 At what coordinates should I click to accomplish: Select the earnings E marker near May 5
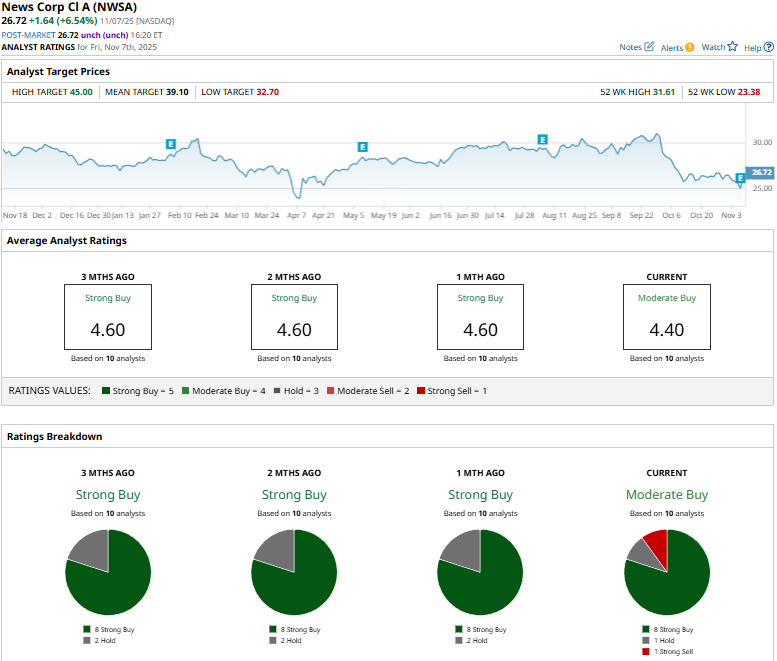pos(363,147)
